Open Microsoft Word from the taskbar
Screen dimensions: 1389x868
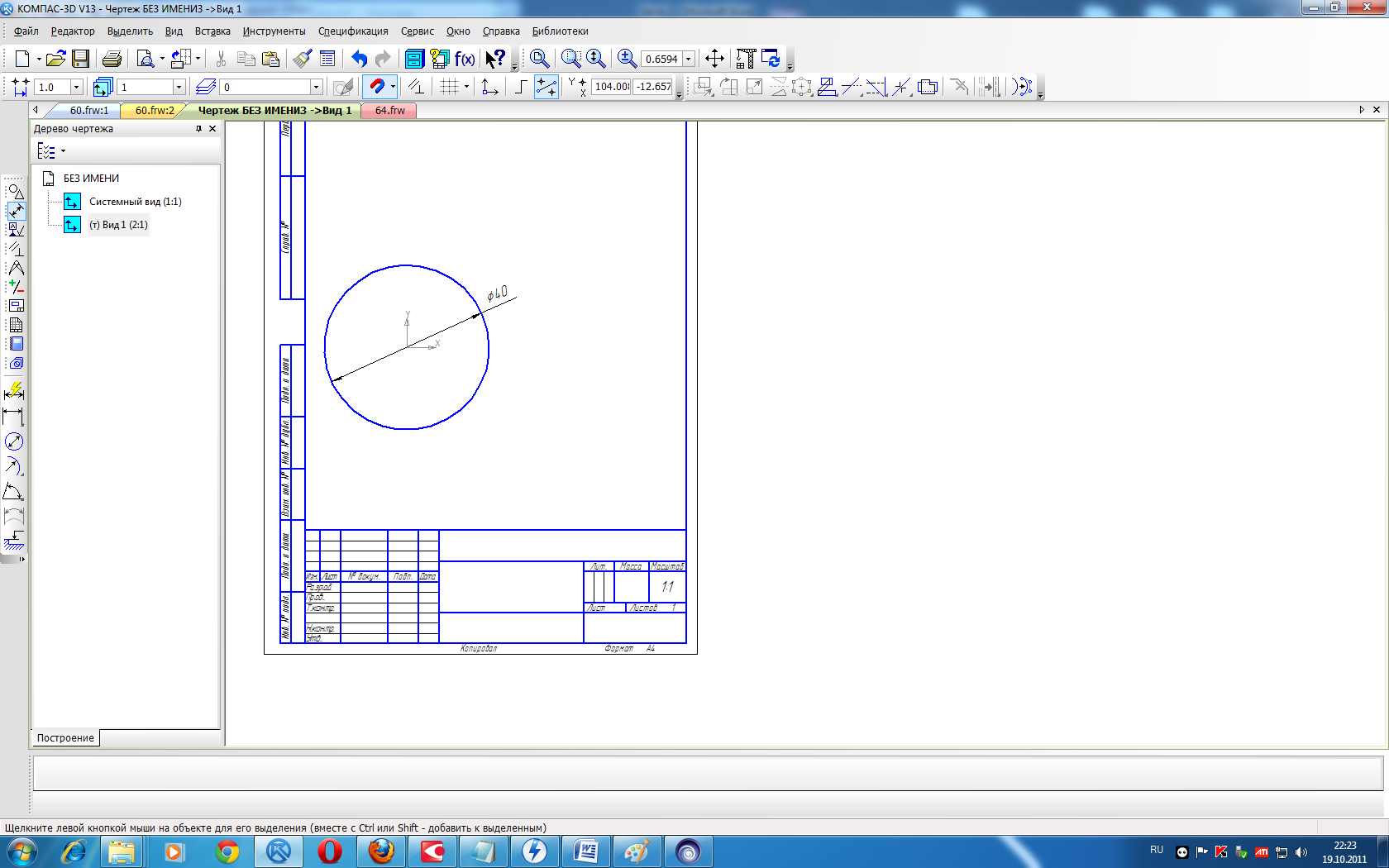click(585, 851)
